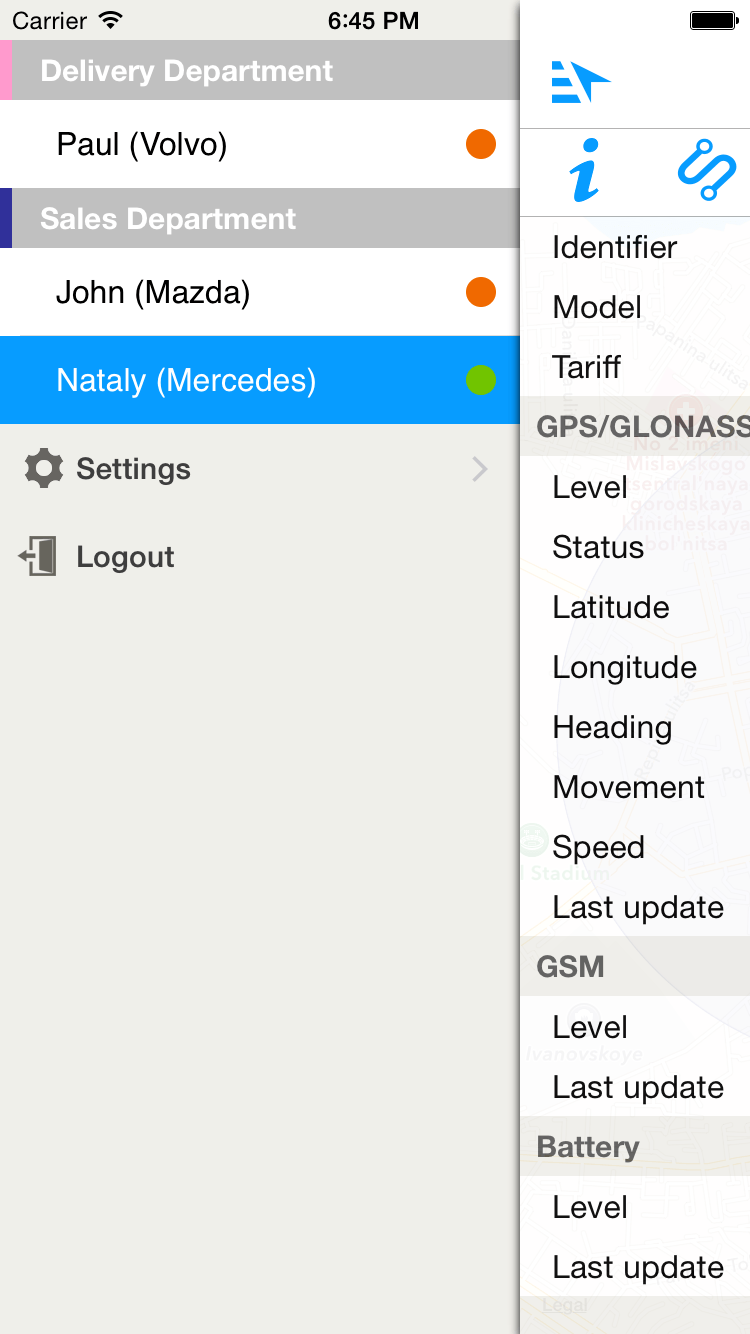This screenshot has width=750, height=1334.
Task: Click the Logout door icon
Action: click(x=38, y=556)
